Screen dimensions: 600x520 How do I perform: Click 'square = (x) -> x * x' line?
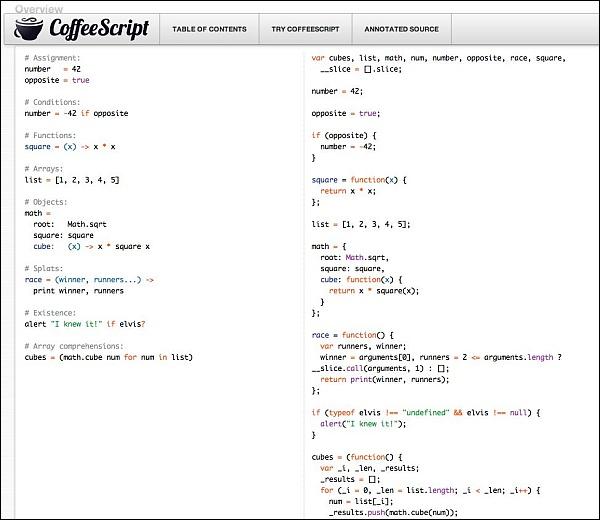tap(70, 147)
